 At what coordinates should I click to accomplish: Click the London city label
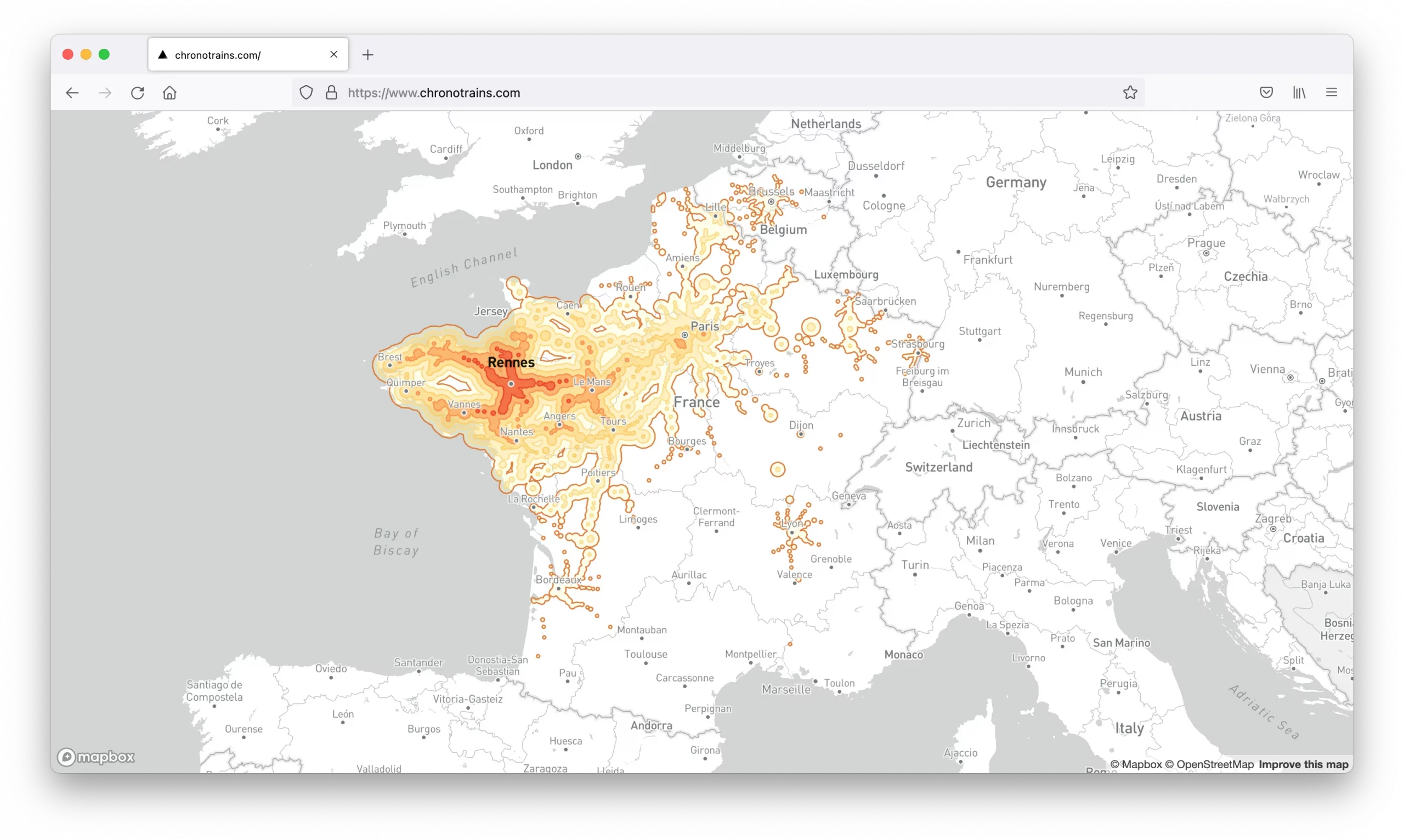(552, 165)
